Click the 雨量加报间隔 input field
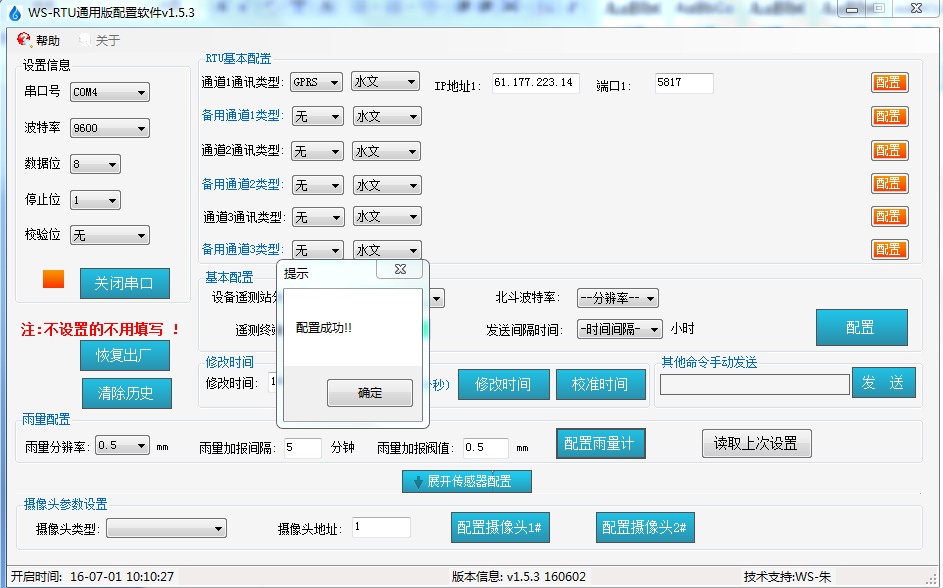This screenshot has height=588, width=943. tap(303, 448)
